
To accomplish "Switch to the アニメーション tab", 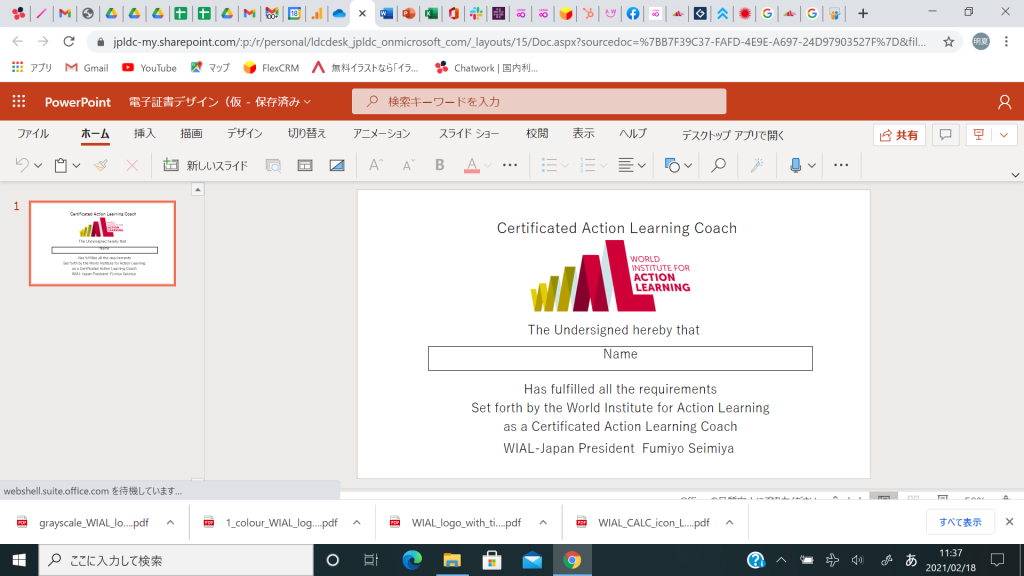I will coord(381,134).
